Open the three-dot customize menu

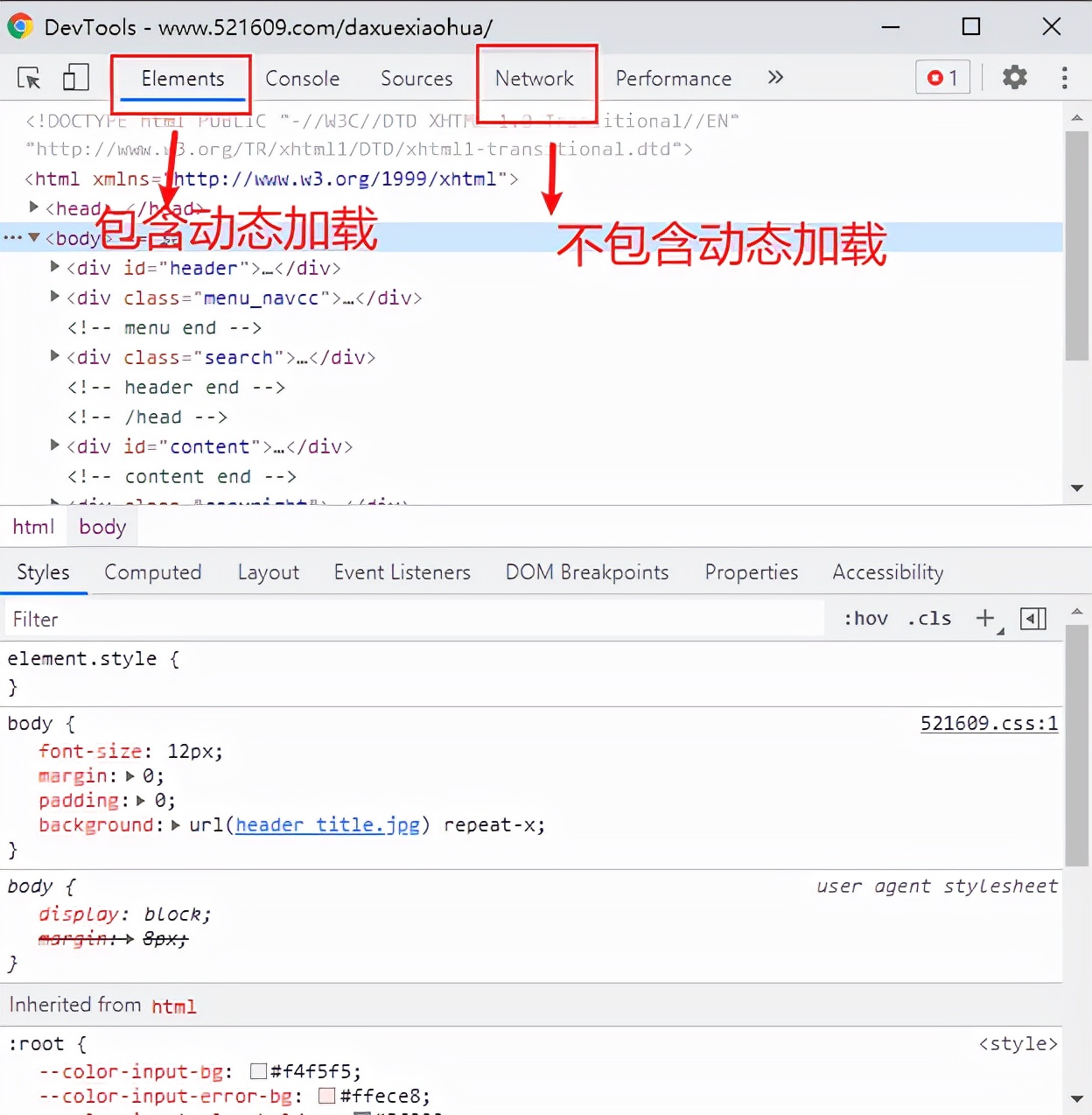point(1064,78)
